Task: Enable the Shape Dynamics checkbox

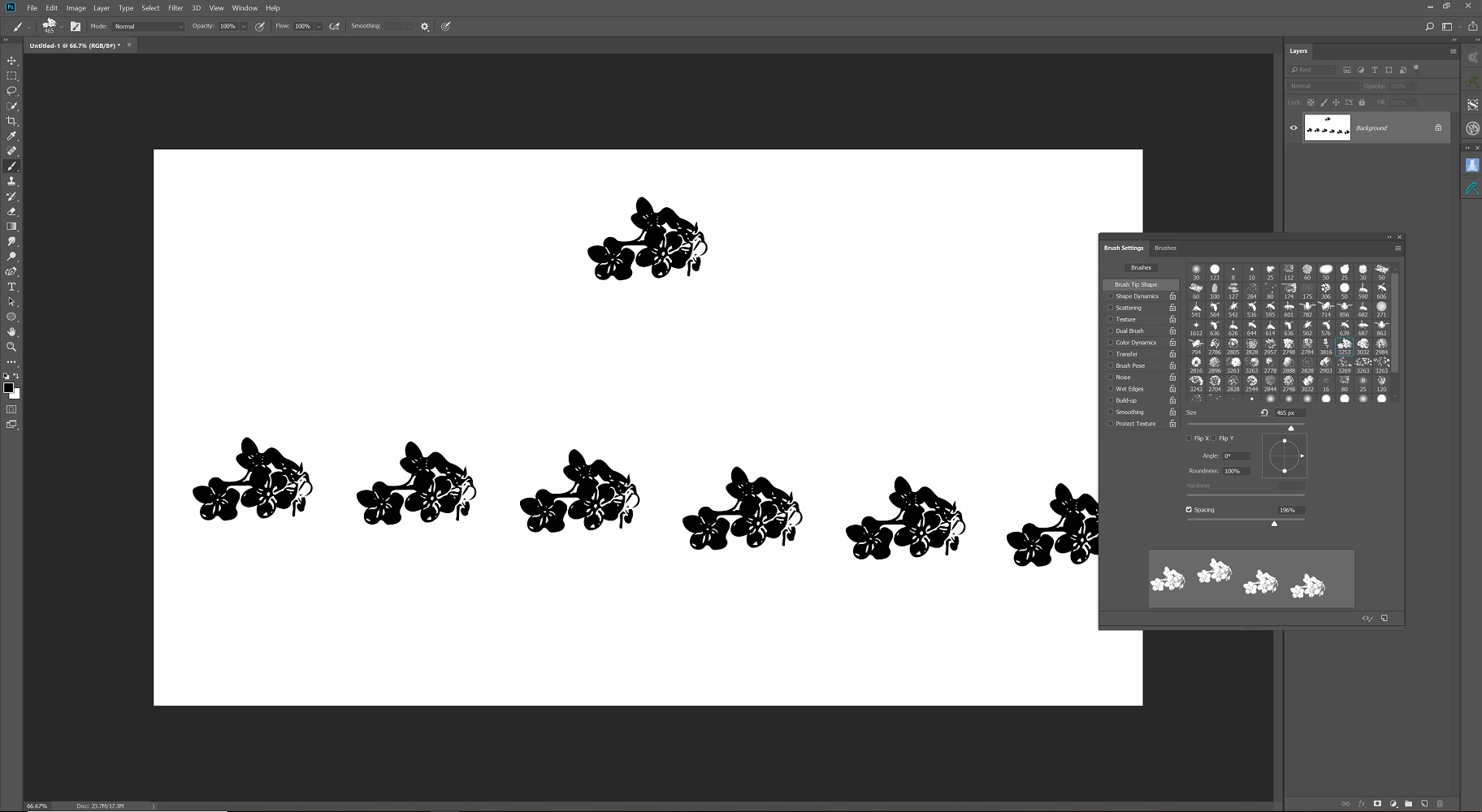Action: pyautogui.click(x=1111, y=296)
